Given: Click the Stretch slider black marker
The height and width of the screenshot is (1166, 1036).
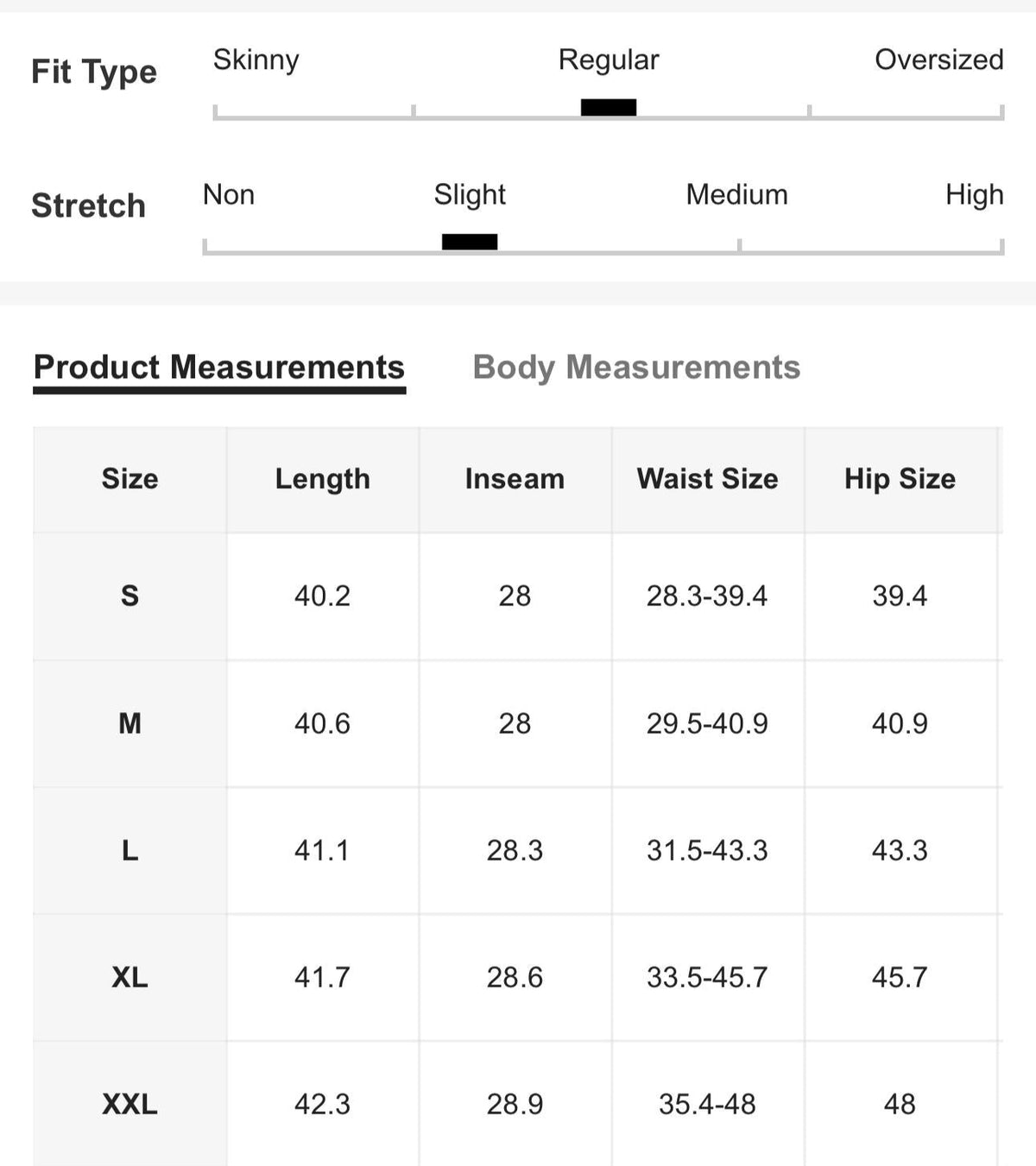Looking at the screenshot, I should [470, 242].
